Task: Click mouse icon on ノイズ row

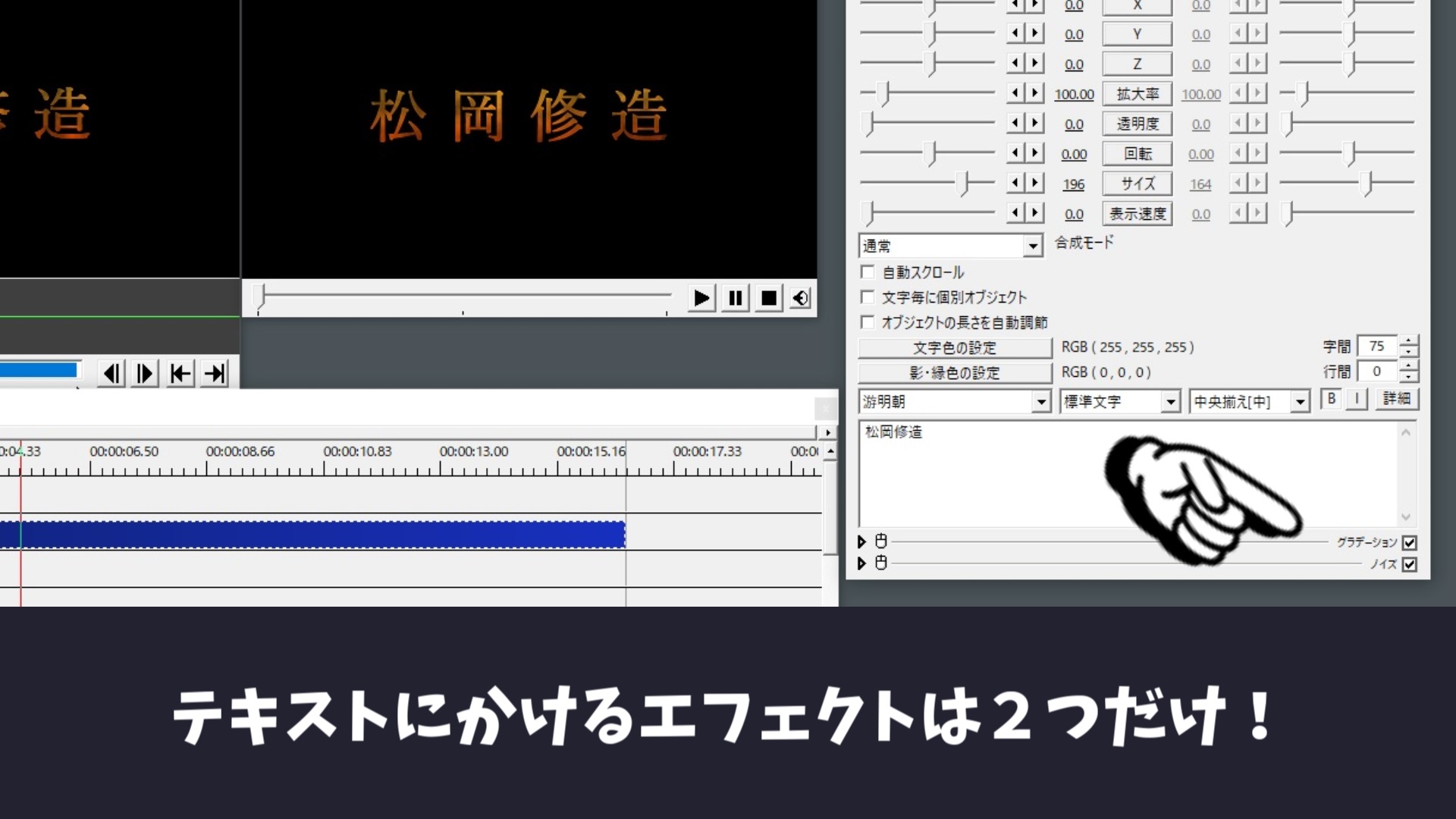Action: tap(880, 563)
